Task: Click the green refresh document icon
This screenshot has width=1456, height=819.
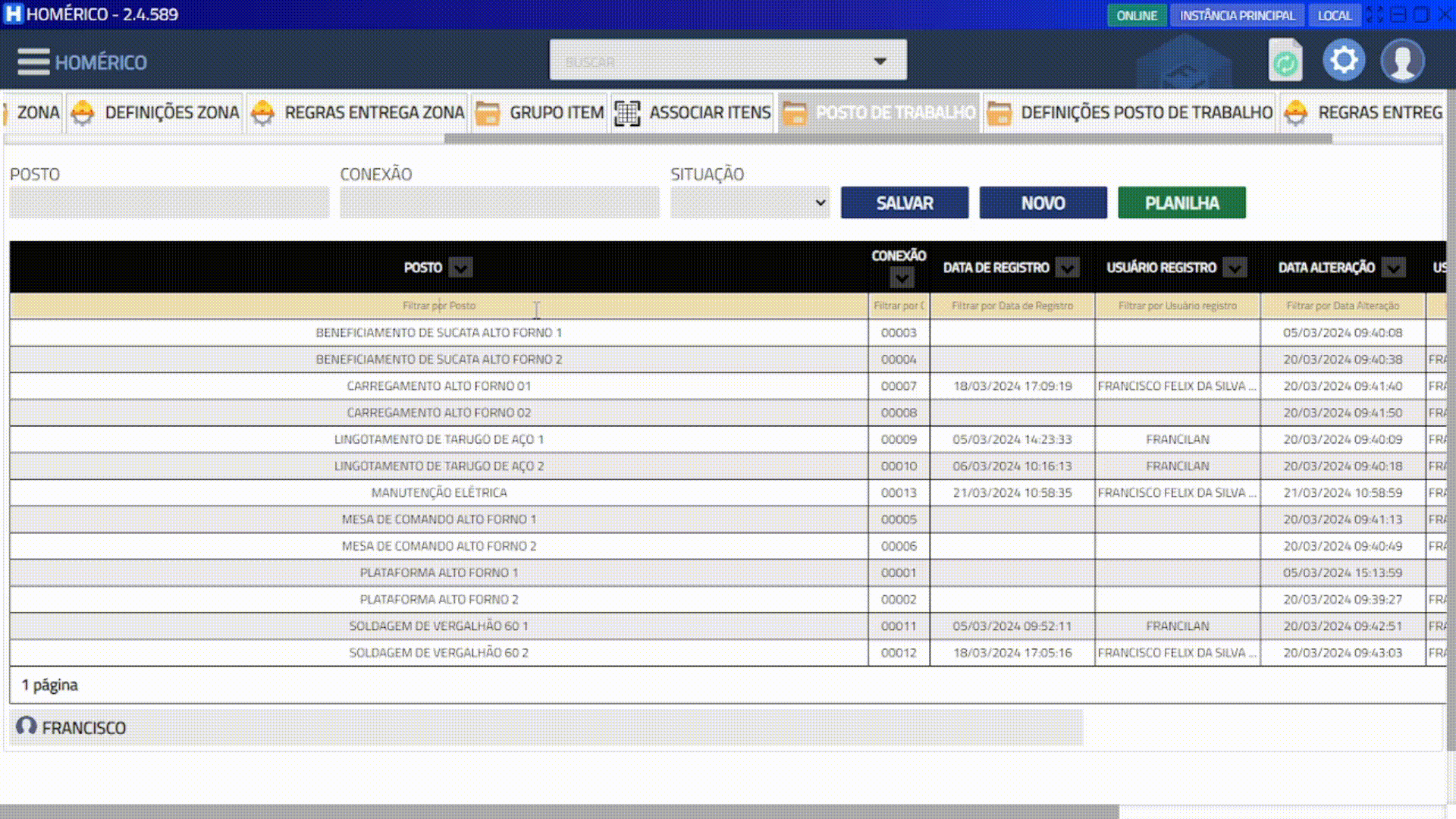Action: pyautogui.click(x=1285, y=61)
